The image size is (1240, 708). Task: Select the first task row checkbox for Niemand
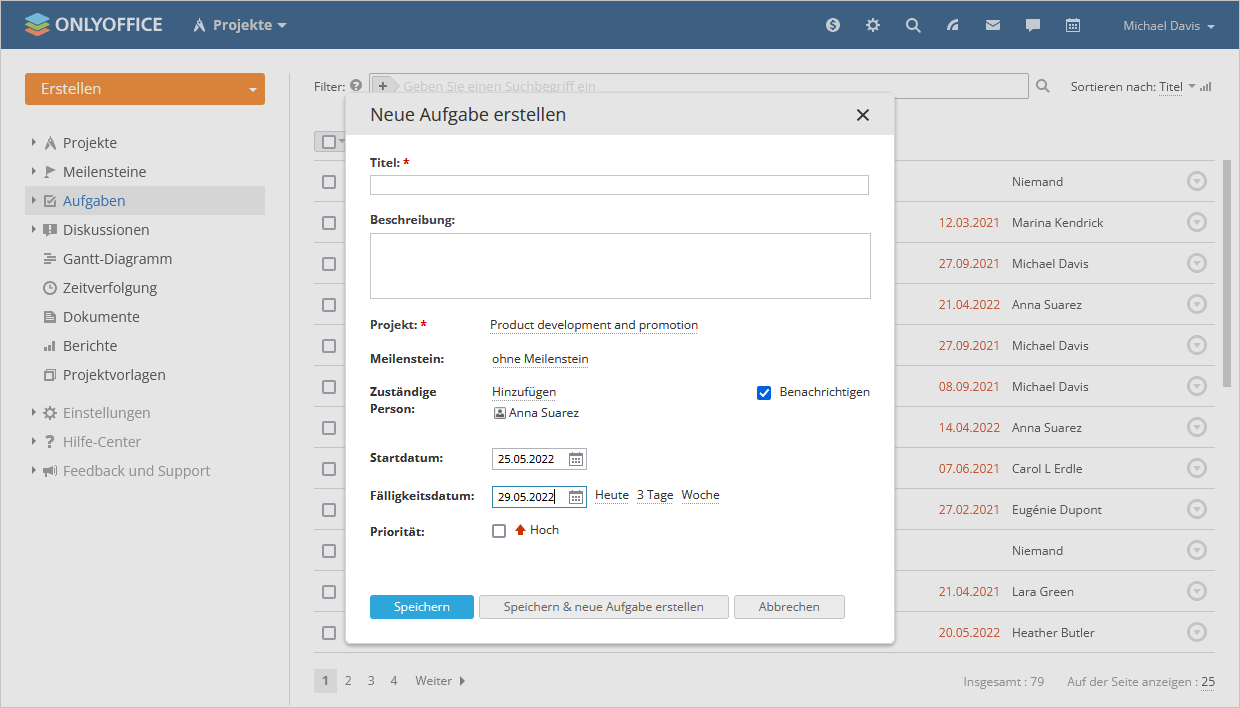[x=329, y=182]
